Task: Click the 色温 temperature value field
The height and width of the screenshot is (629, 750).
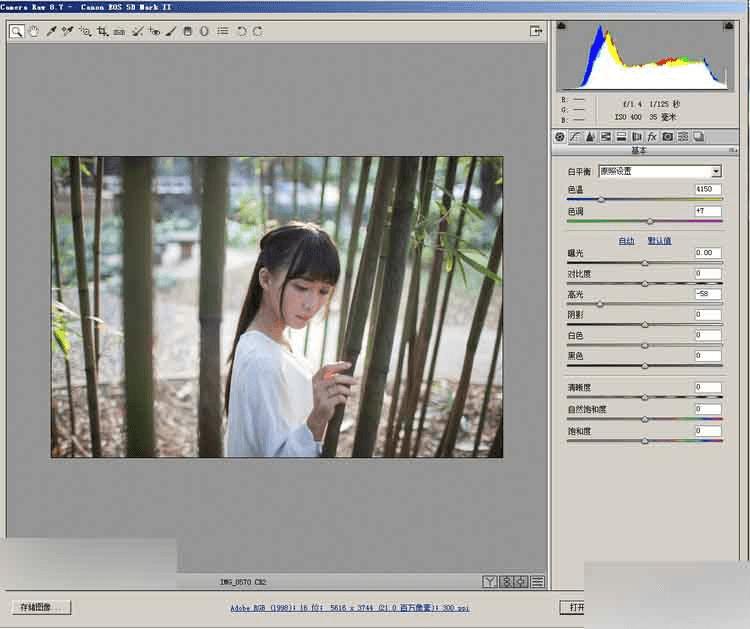Action: point(708,189)
